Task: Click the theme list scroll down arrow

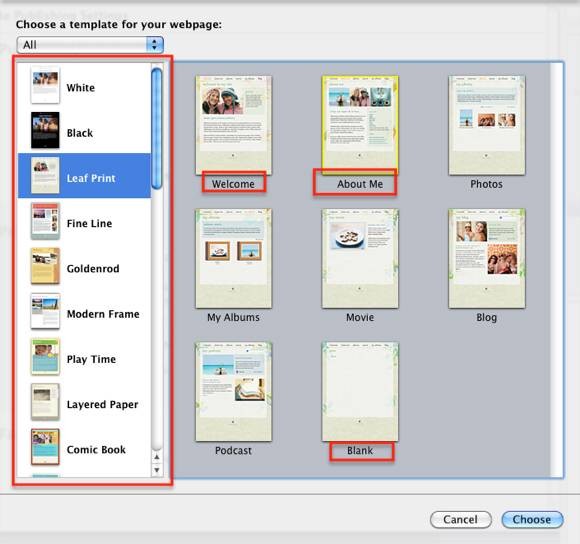Action: (x=157, y=470)
